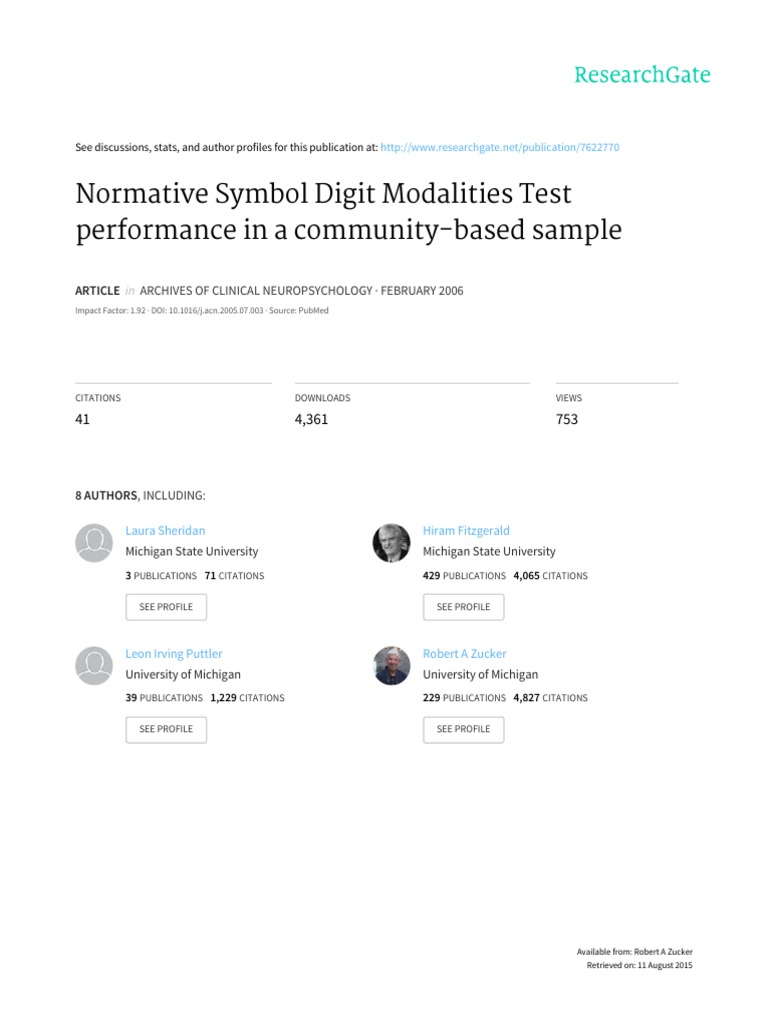Open Laura Sheridan's author name link
The height and width of the screenshot is (1024, 768).
[x=165, y=531]
